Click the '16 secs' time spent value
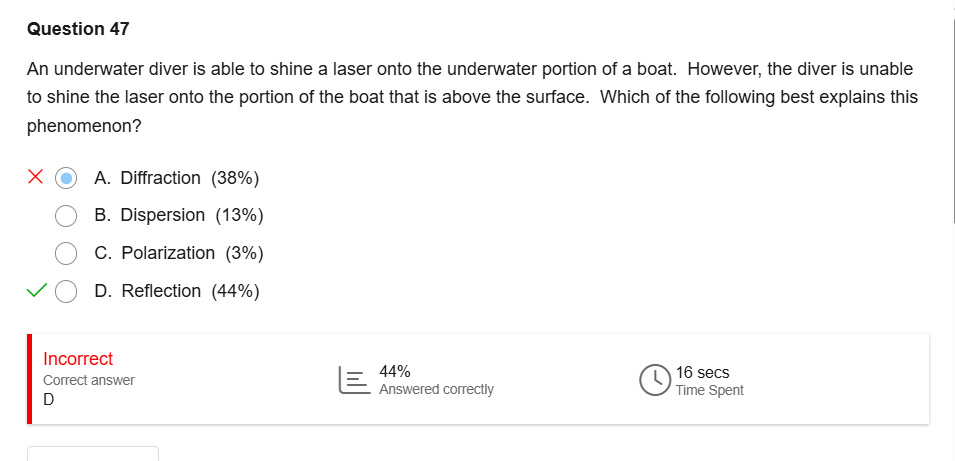Viewport: 955px width, 461px height. (702, 372)
